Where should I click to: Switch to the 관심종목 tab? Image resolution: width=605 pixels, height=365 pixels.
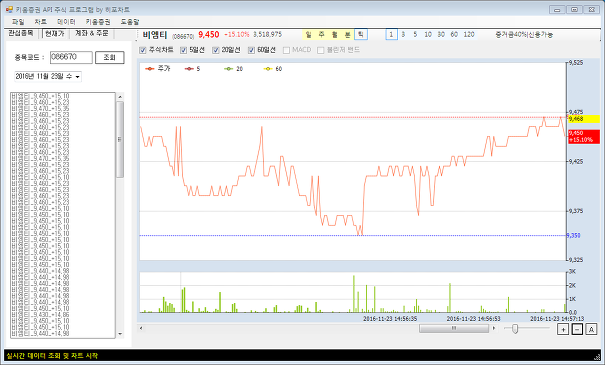[21, 34]
